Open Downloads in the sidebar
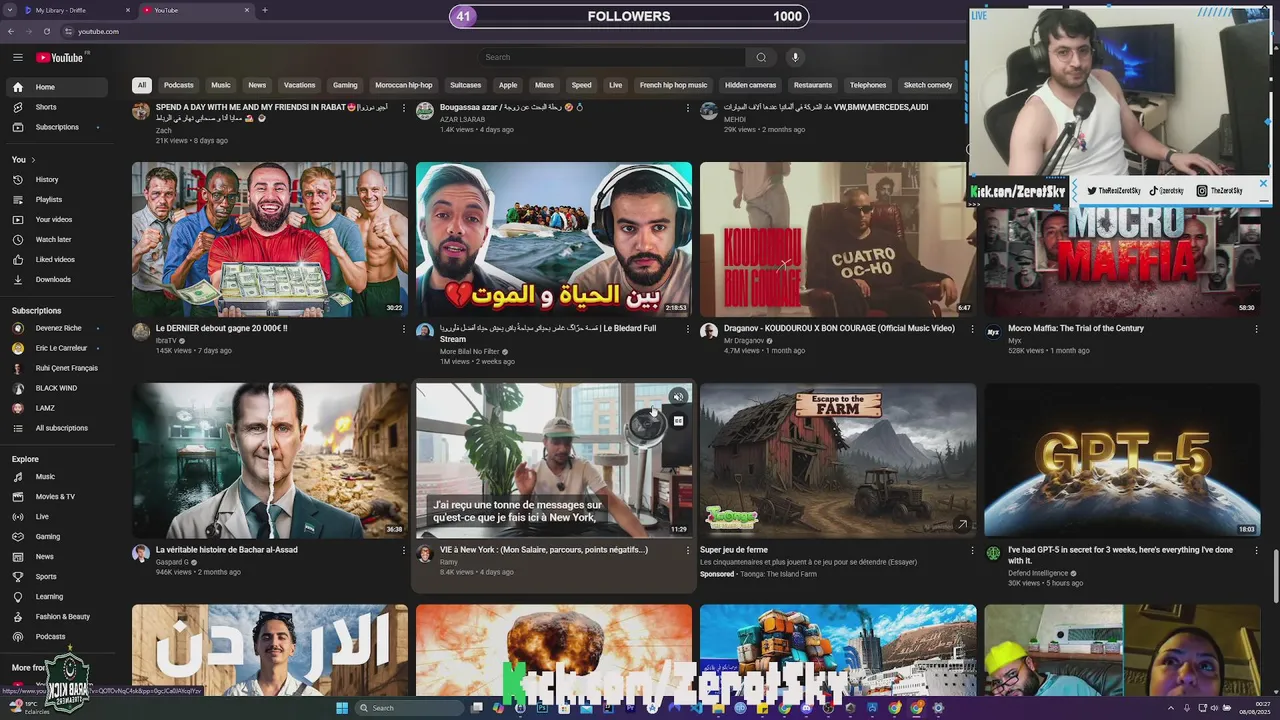 [x=58, y=280]
